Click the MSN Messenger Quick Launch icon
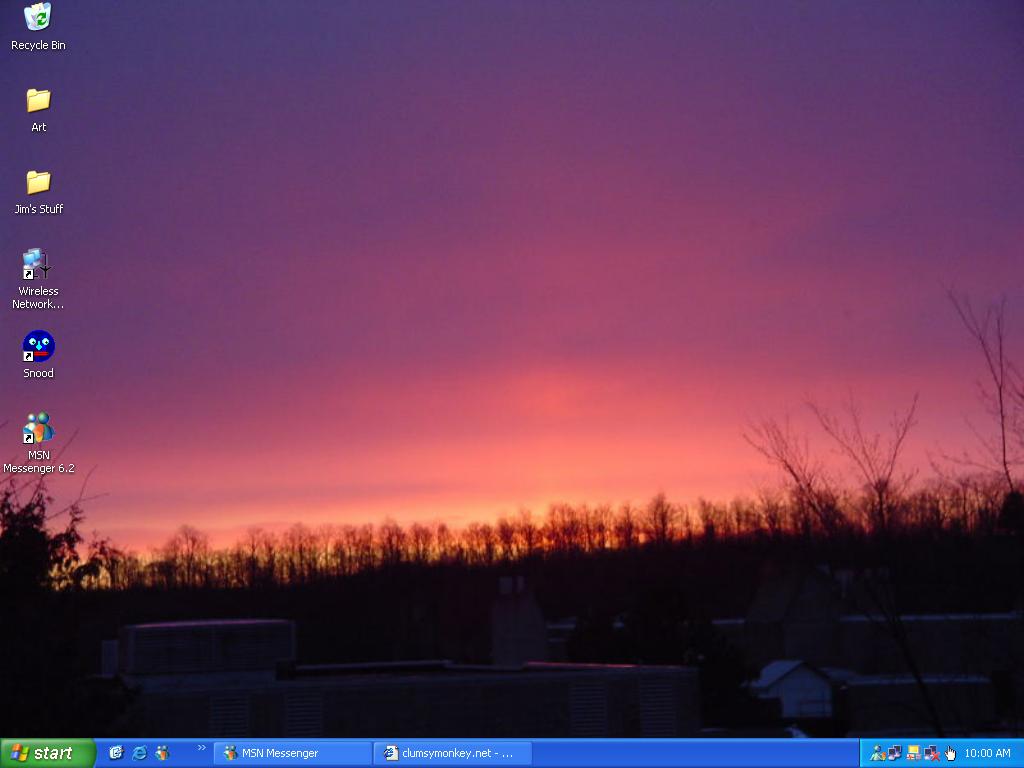The width and height of the screenshot is (1024, 768). coord(162,753)
